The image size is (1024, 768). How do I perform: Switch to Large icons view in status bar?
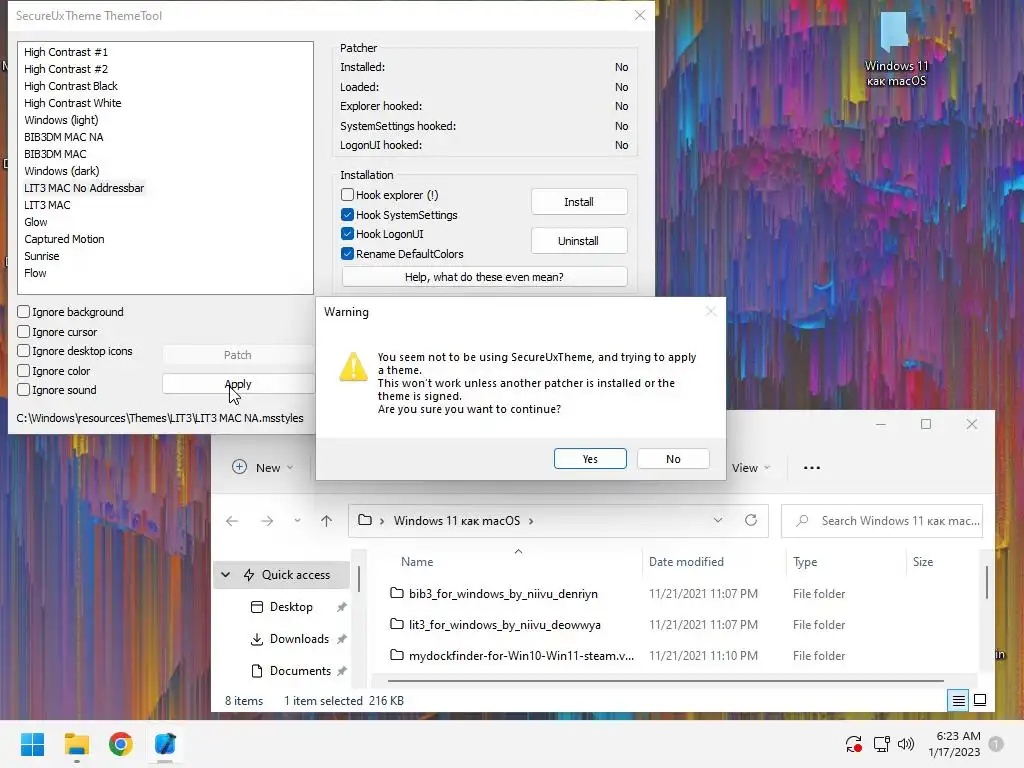click(980, 701)
